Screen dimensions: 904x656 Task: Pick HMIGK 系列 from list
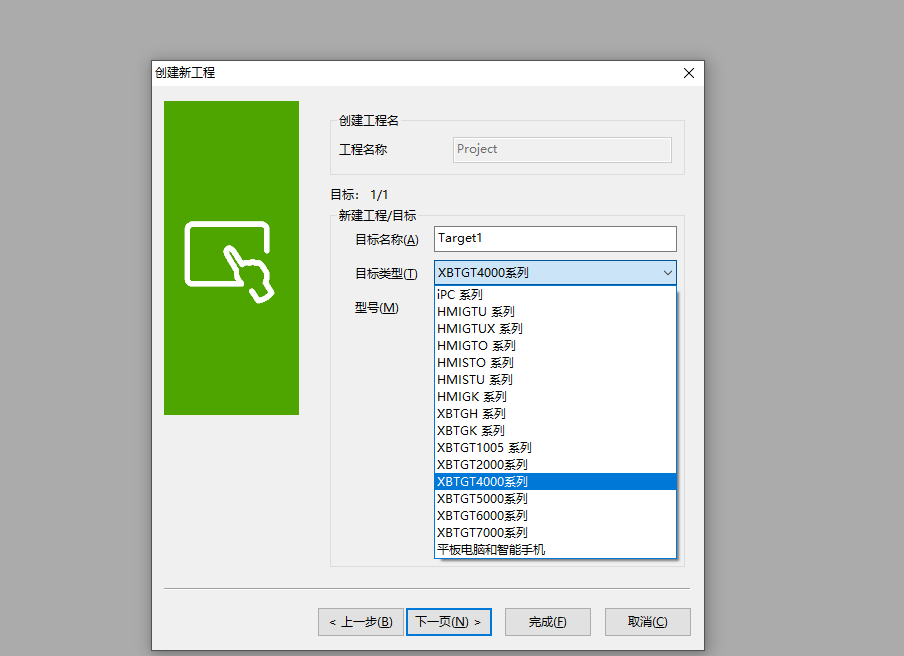point(555,397)
